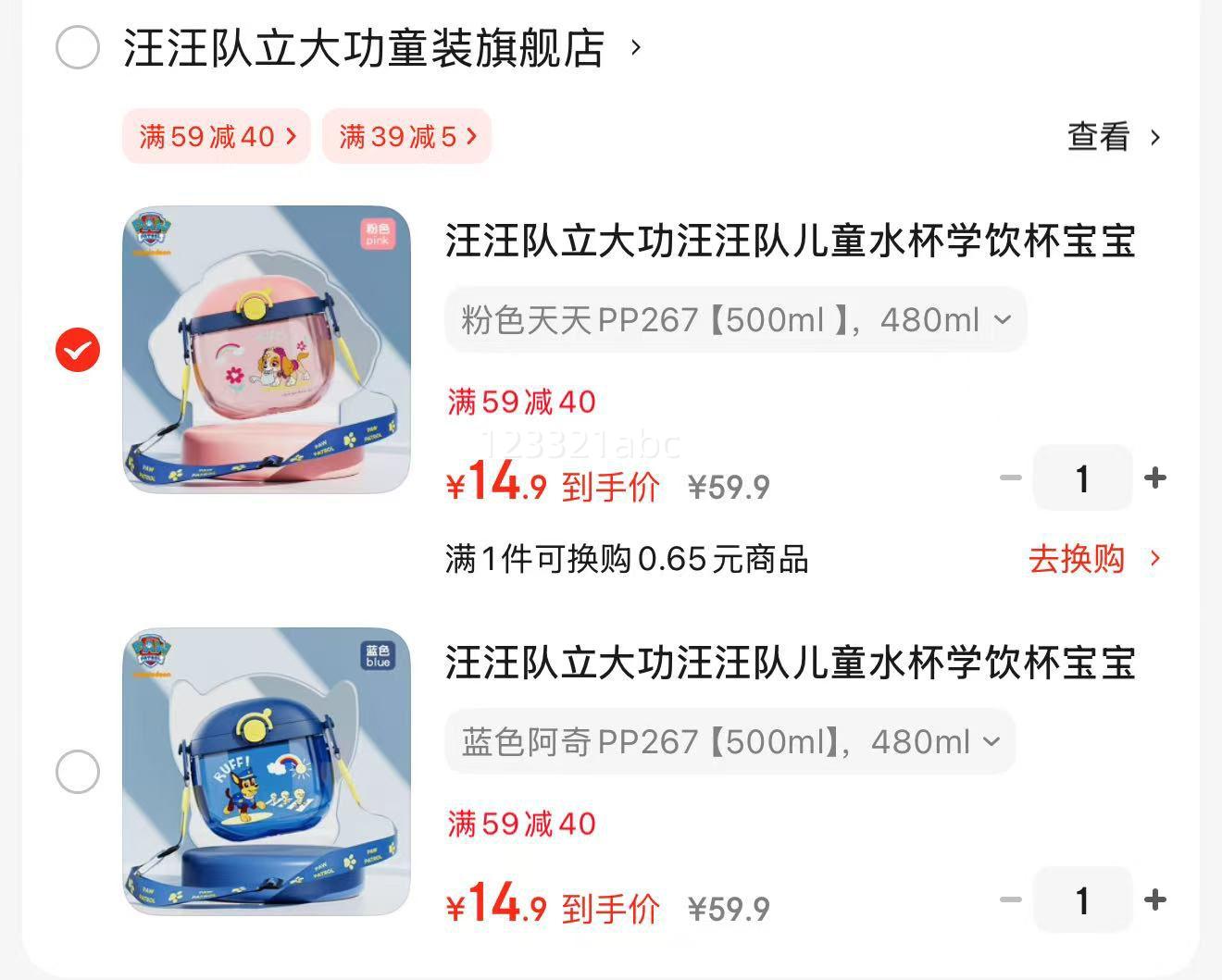The width and height of the screenshot is (1222, 980).
Task: Decrease quantity of pink Skye cup
Action: point(1011,478)
